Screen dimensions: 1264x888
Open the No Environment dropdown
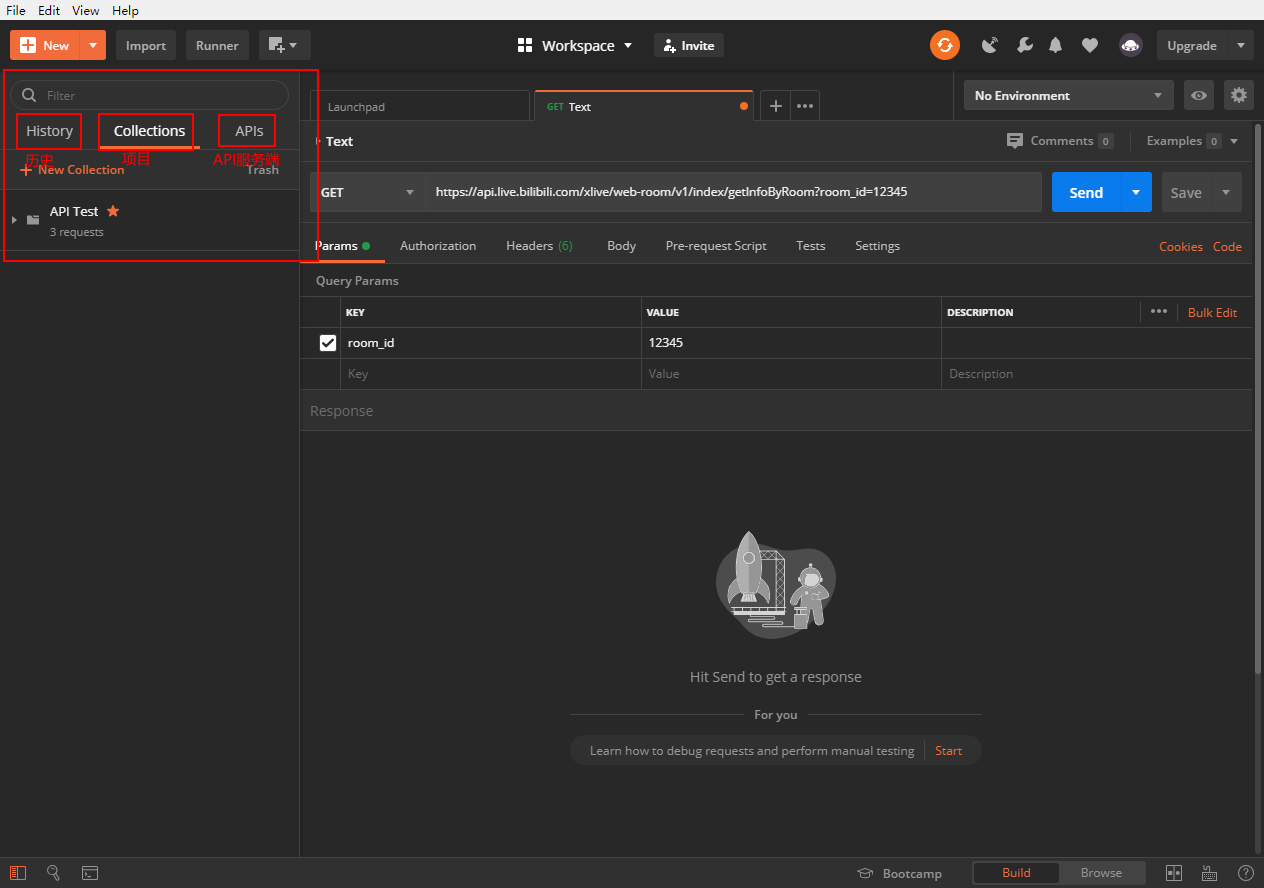(1069, 95)
